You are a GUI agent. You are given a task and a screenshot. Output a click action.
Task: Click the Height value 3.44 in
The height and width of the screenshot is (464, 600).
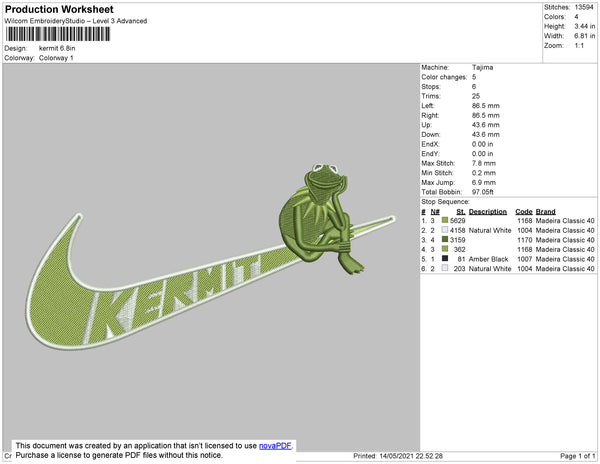[x=584, y=26]
